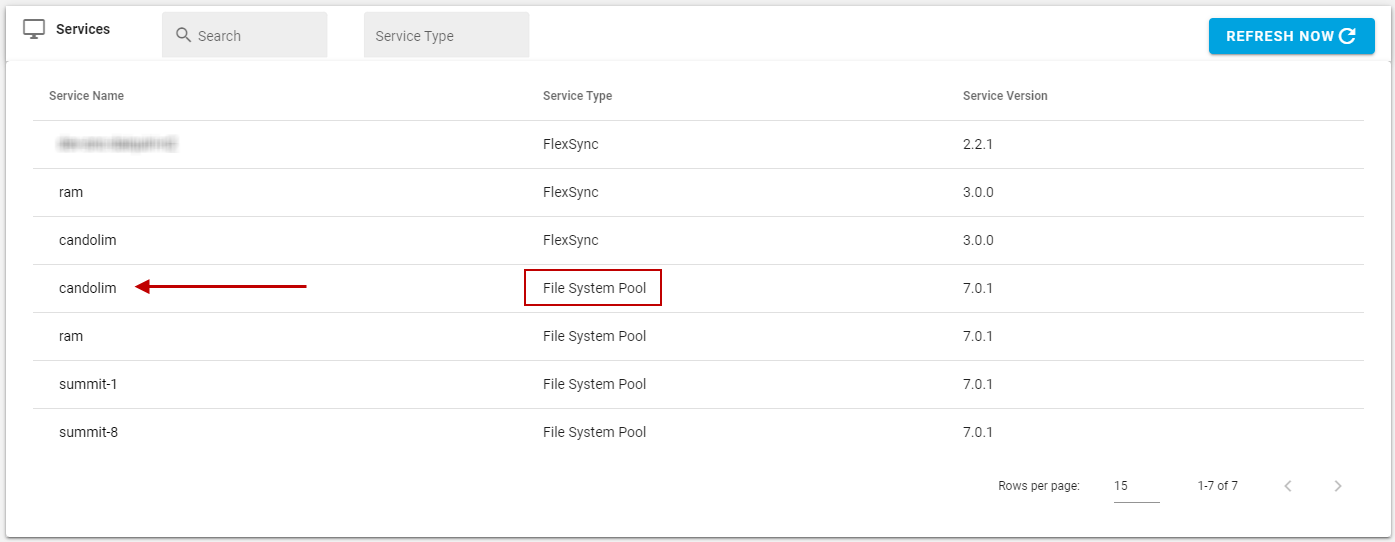Focus the Search input field

[x=258, y=36]
